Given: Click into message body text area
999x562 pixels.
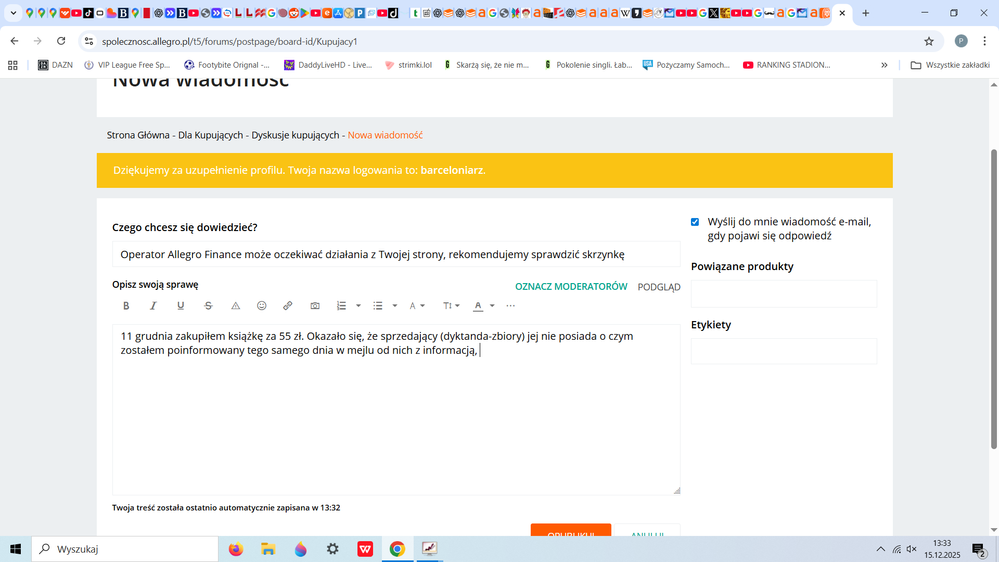Looking at the screenshot, I should (396, 410).
